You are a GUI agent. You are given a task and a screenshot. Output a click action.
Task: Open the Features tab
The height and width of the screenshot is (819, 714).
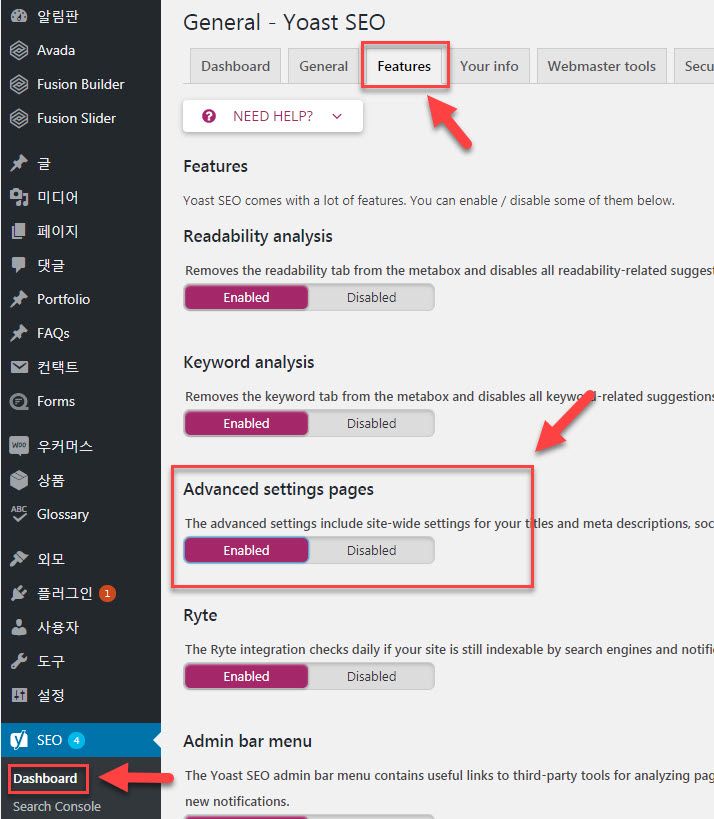[x=404, y=66]
